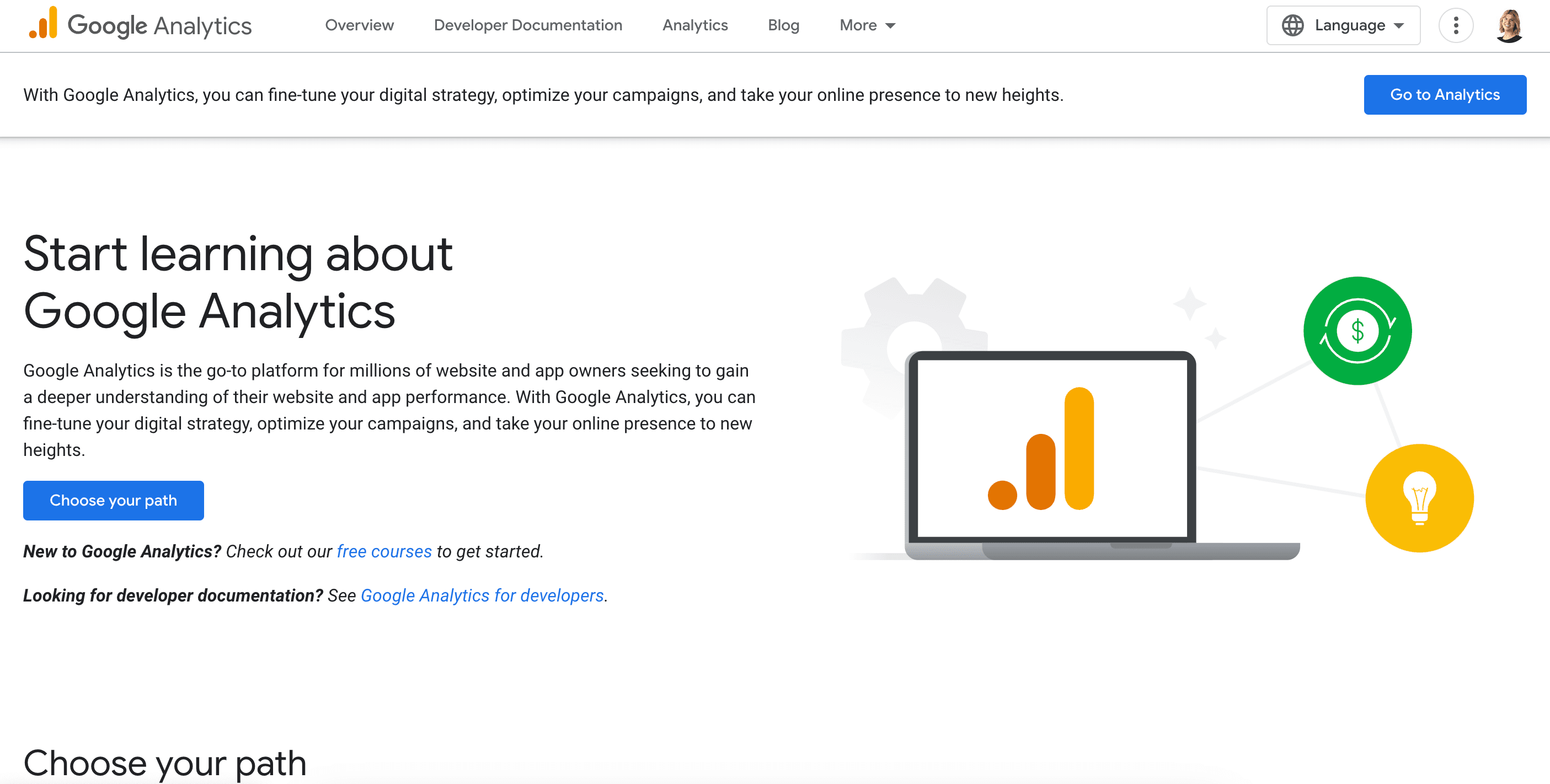Click the Google Analytics wordmark text
The image size is (1550, 784).
[159, 25]
